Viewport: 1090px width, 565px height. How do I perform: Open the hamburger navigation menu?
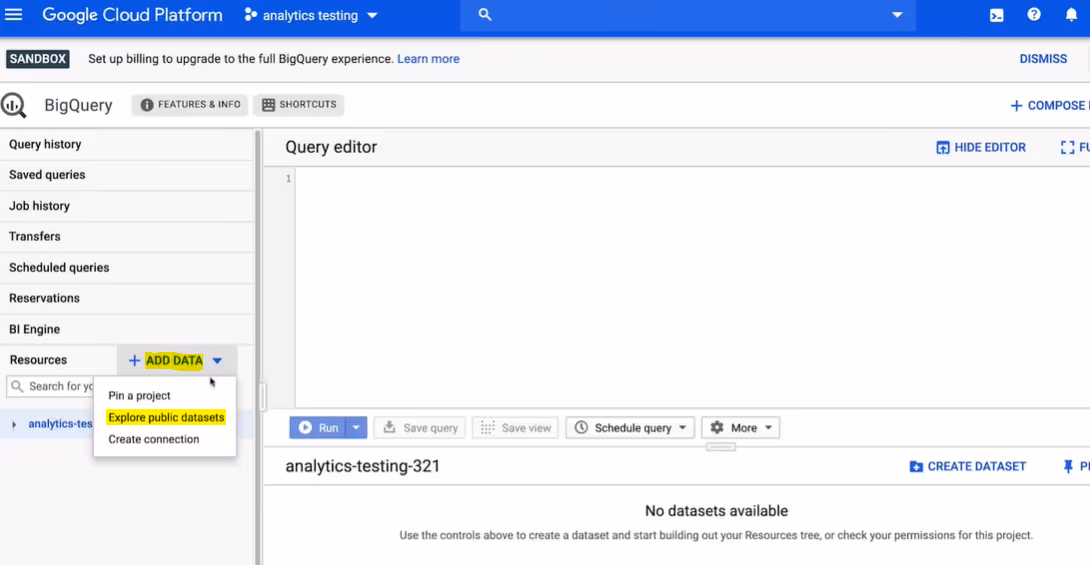click(13, 15)
